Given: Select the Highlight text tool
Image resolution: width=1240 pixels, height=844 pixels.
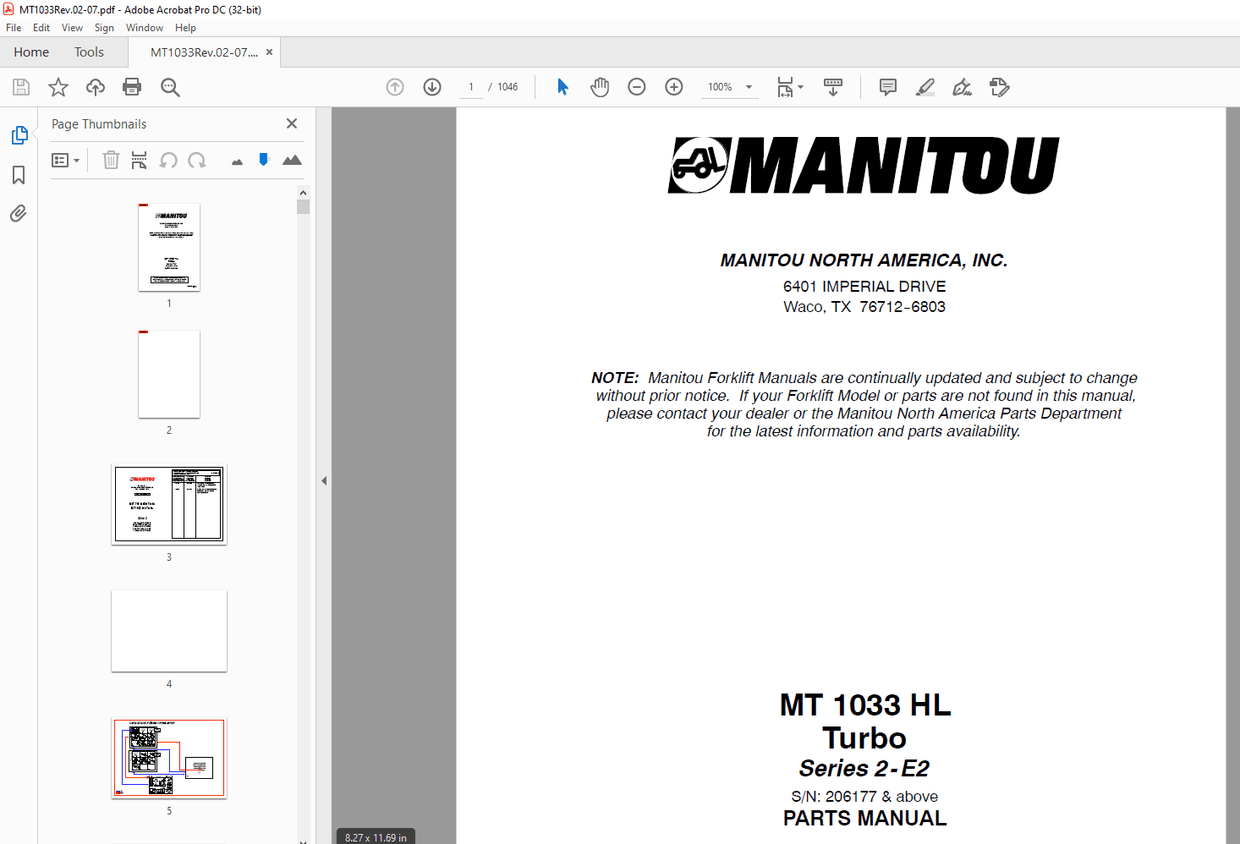Looking at the screenshot, I should click(925, 87).
